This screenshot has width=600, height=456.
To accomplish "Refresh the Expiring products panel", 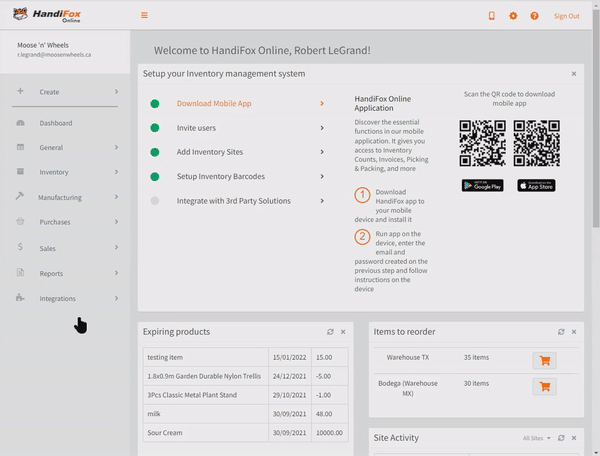I will tap(330, 332).
